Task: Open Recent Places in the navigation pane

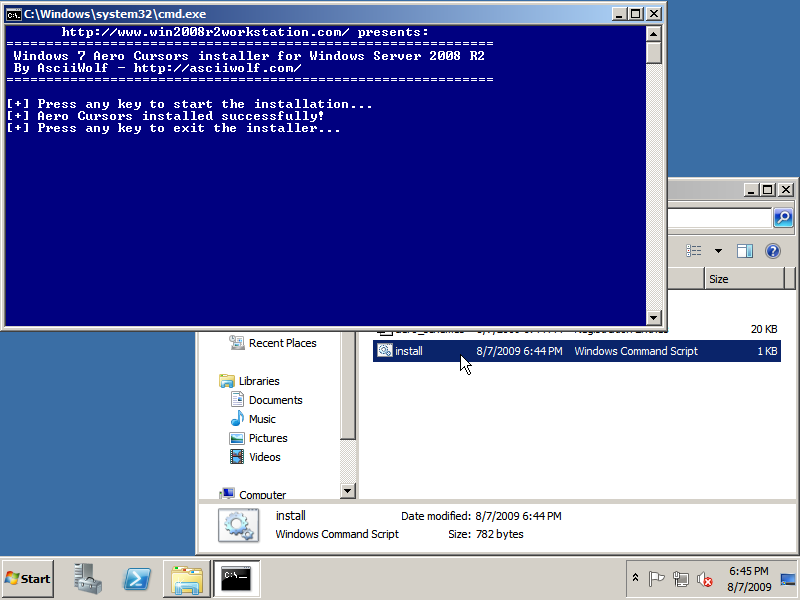Action: (282, 343)
